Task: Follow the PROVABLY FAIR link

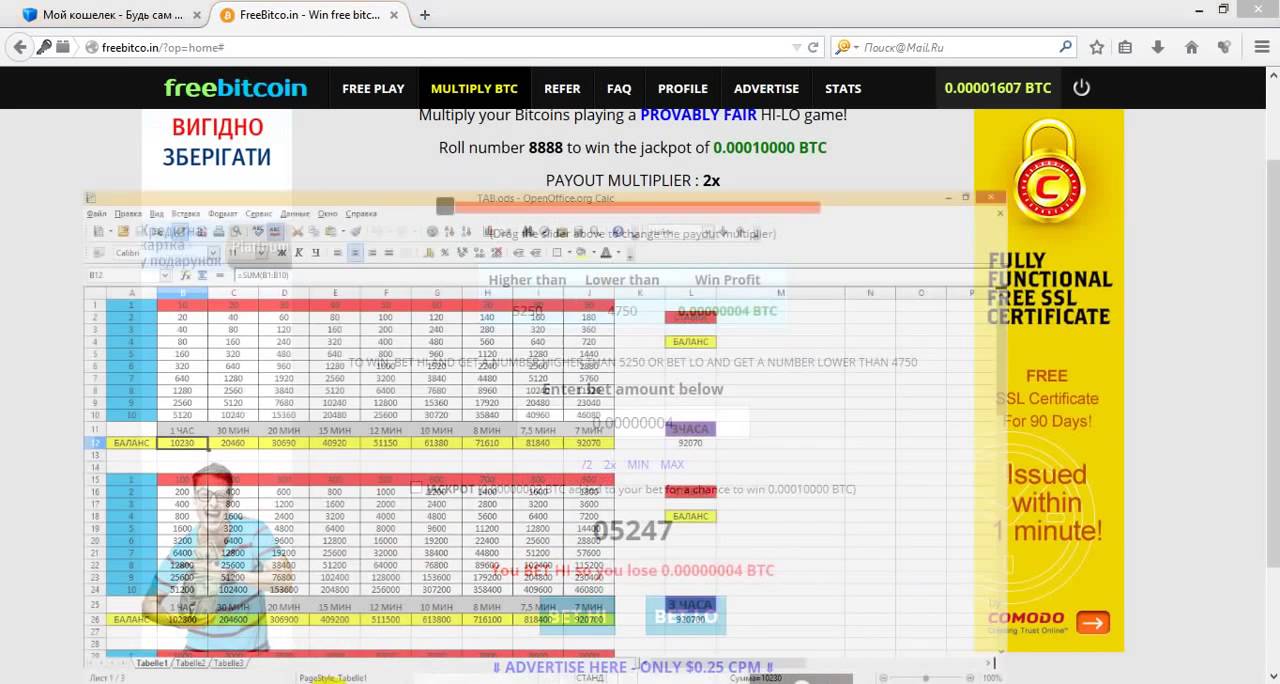Action: point(698,115)
